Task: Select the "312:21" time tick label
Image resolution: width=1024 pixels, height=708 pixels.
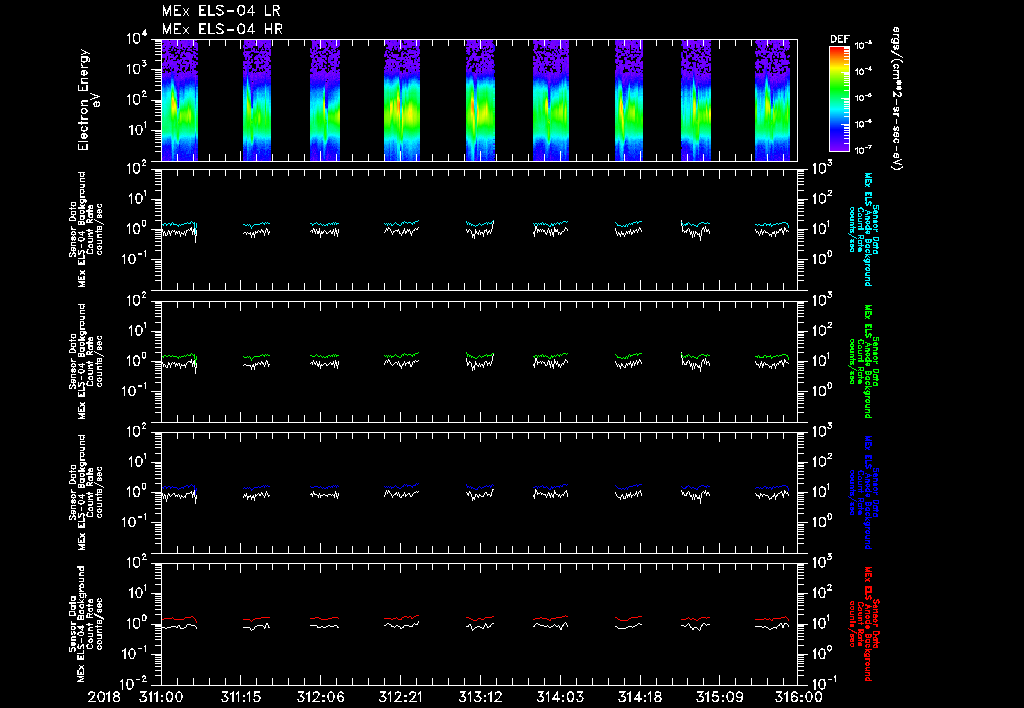Action: 400,698
